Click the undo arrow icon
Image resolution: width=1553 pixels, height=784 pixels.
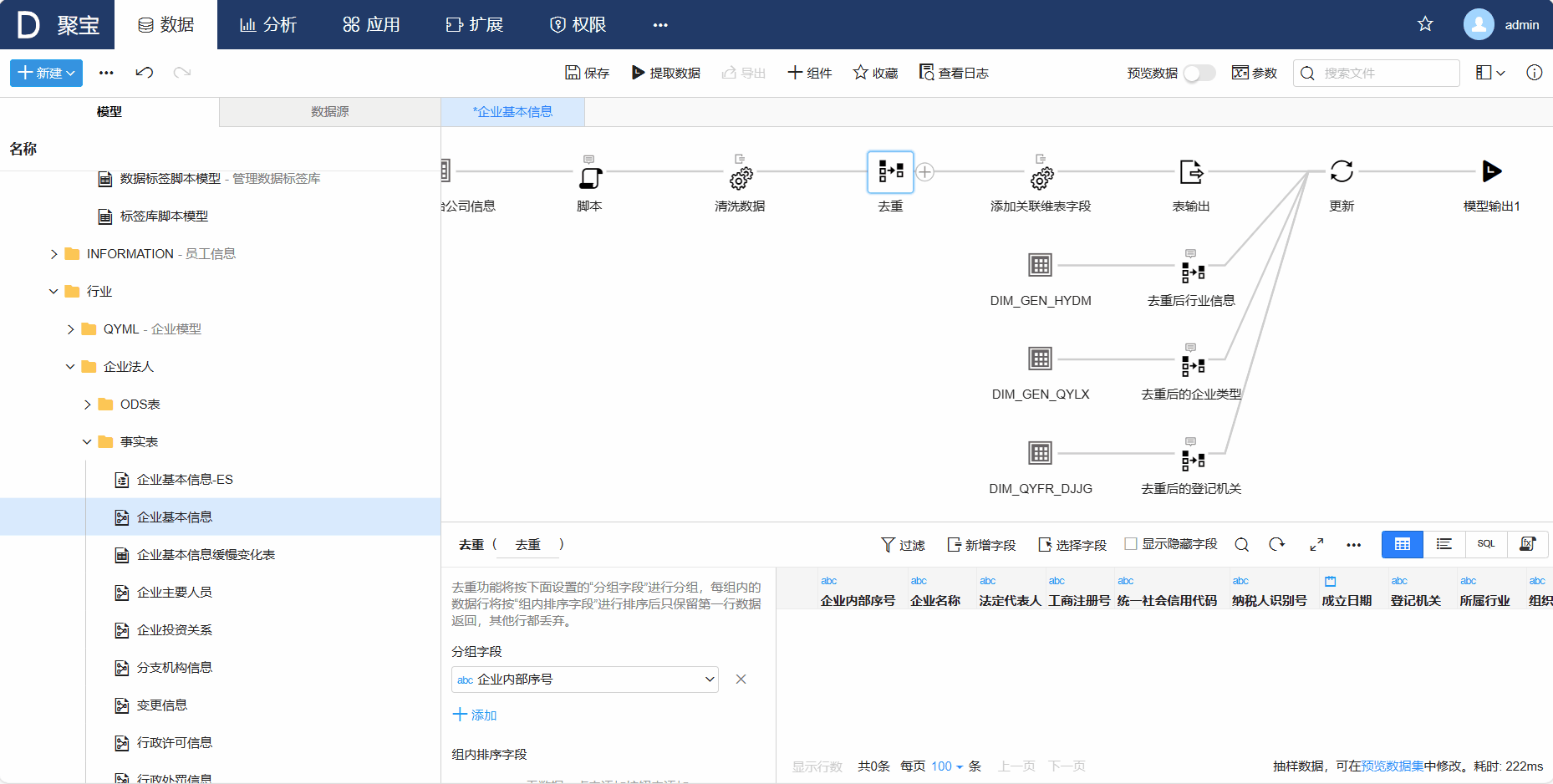coord(145,73)
